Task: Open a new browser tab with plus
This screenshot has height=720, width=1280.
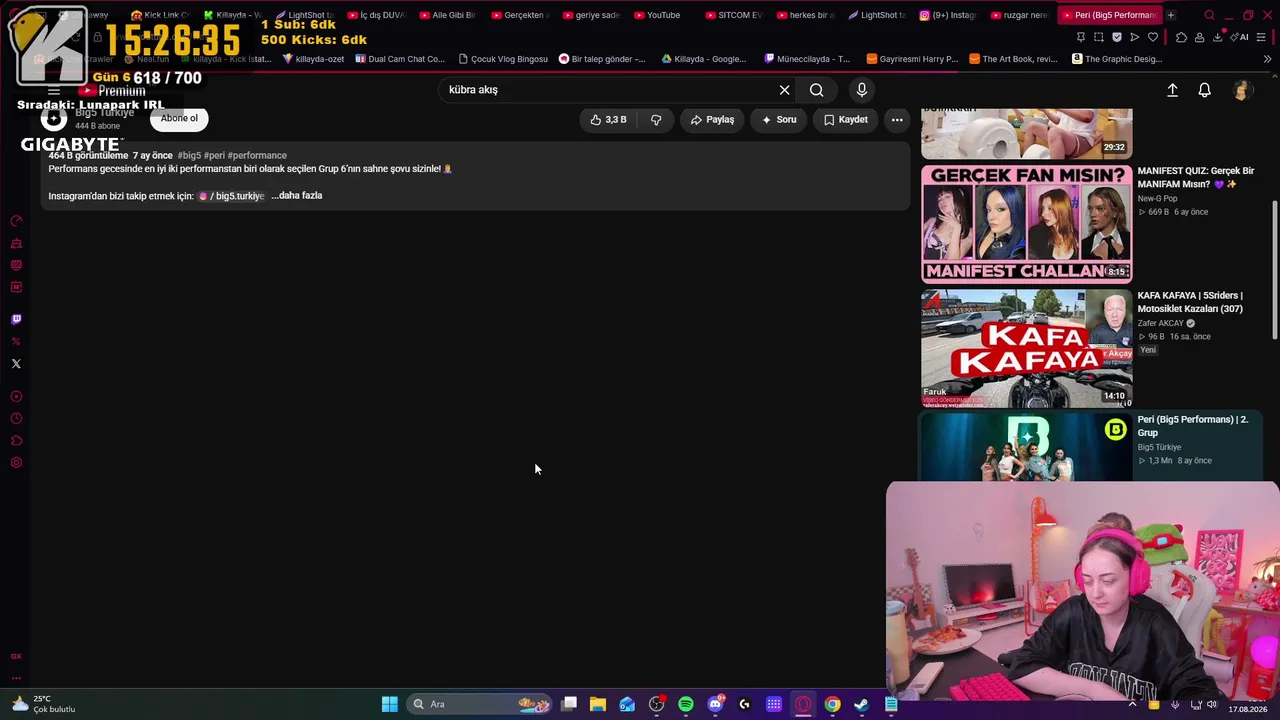Action: [1170, 15]
